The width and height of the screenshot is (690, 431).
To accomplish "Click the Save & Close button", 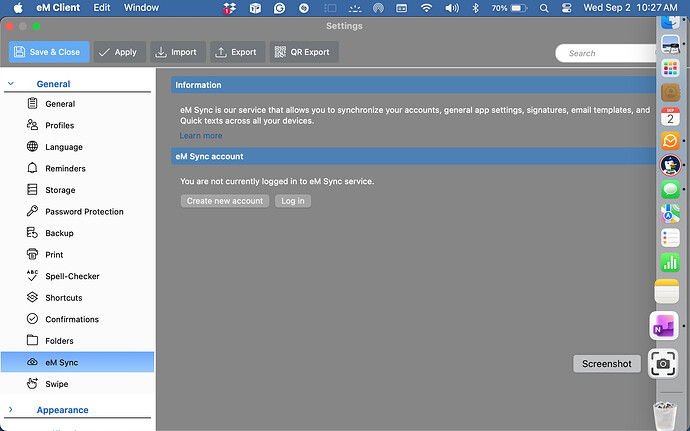I will [x=49, y=52].
